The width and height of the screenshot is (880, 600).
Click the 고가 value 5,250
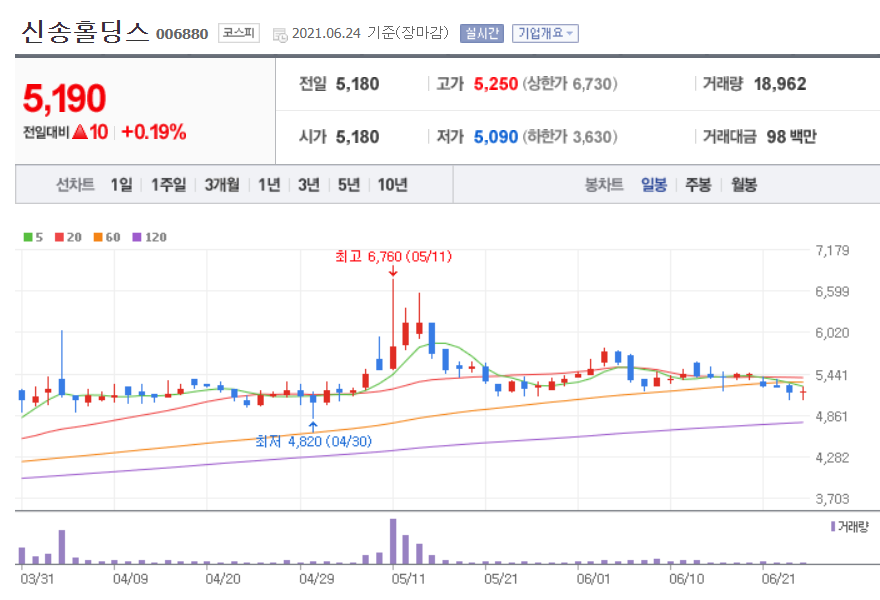coord(496,84)
